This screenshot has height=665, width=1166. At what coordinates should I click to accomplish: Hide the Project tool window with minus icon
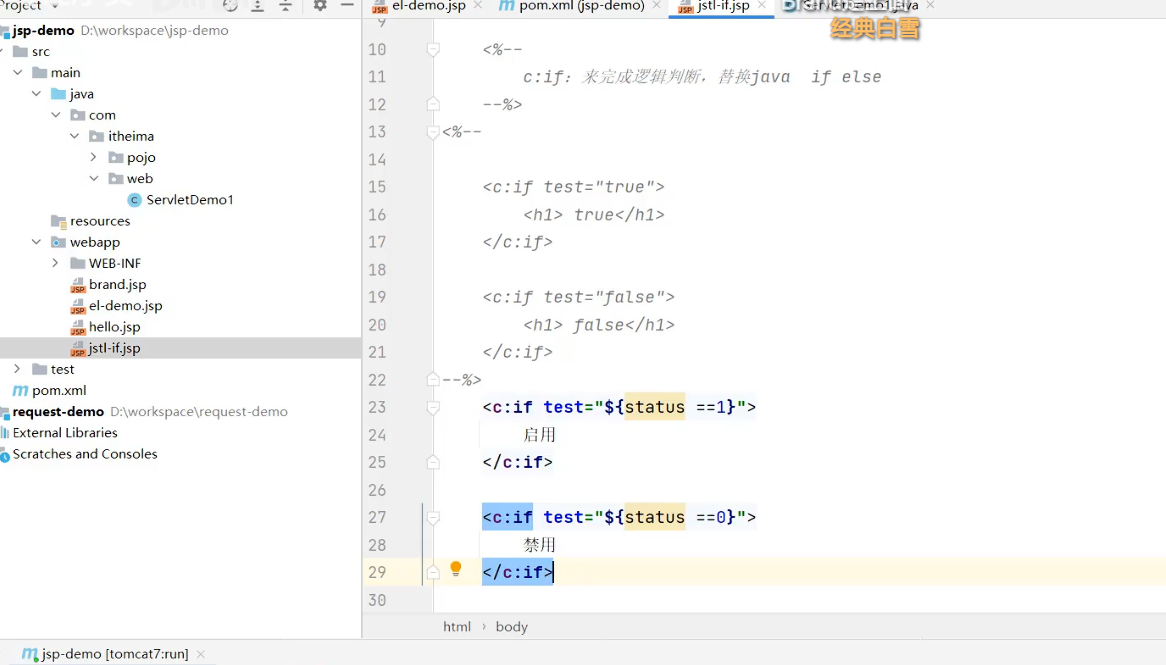[x=347, y=5]
